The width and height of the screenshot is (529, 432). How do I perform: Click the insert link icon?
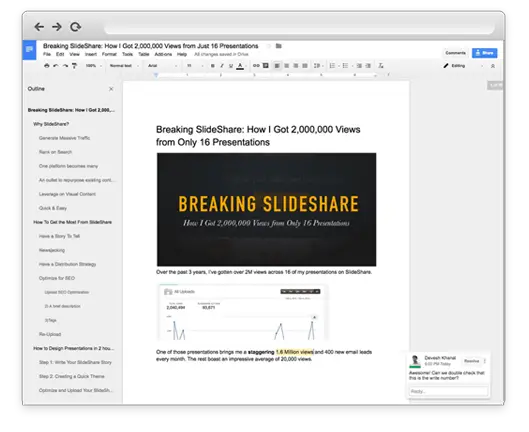[256, 65]
